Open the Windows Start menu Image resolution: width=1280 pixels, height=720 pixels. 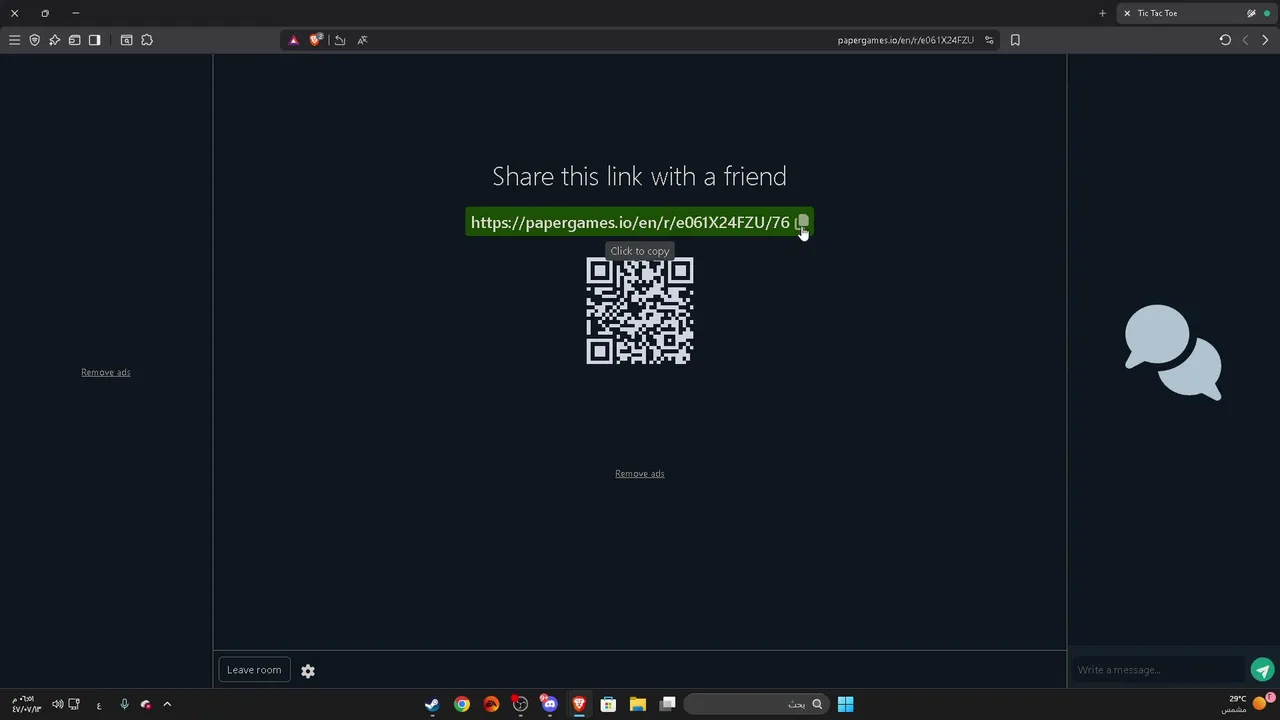coord(845,704)
